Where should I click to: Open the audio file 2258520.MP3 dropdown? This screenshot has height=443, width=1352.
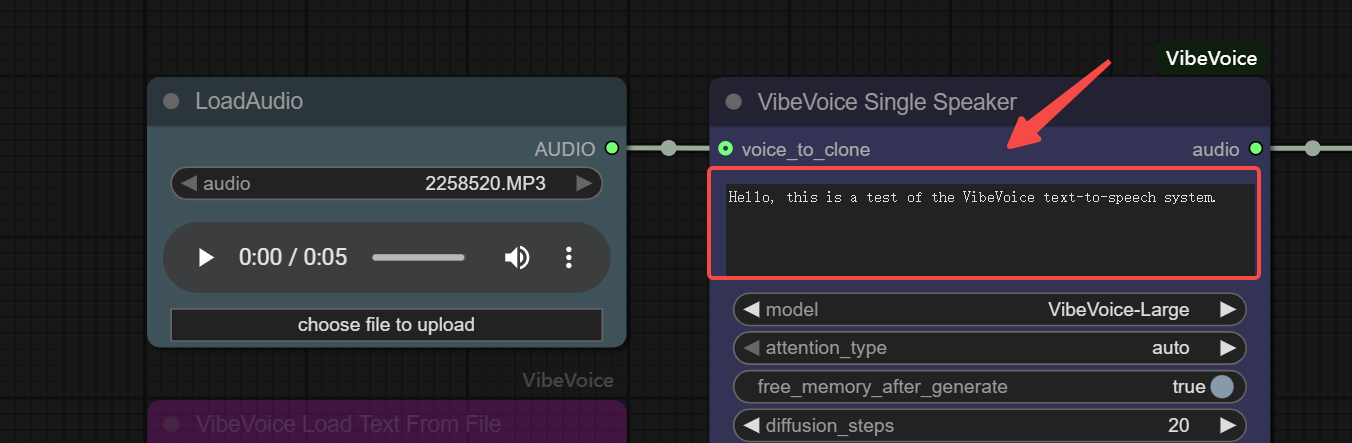pos(387,183)
